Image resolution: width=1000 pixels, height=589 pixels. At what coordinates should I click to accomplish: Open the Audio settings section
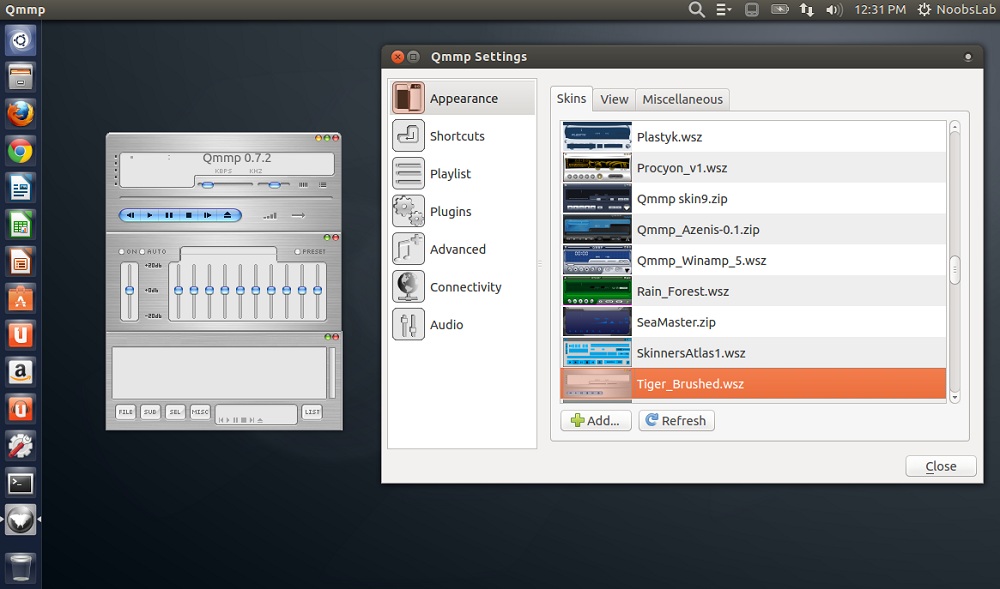446,324
